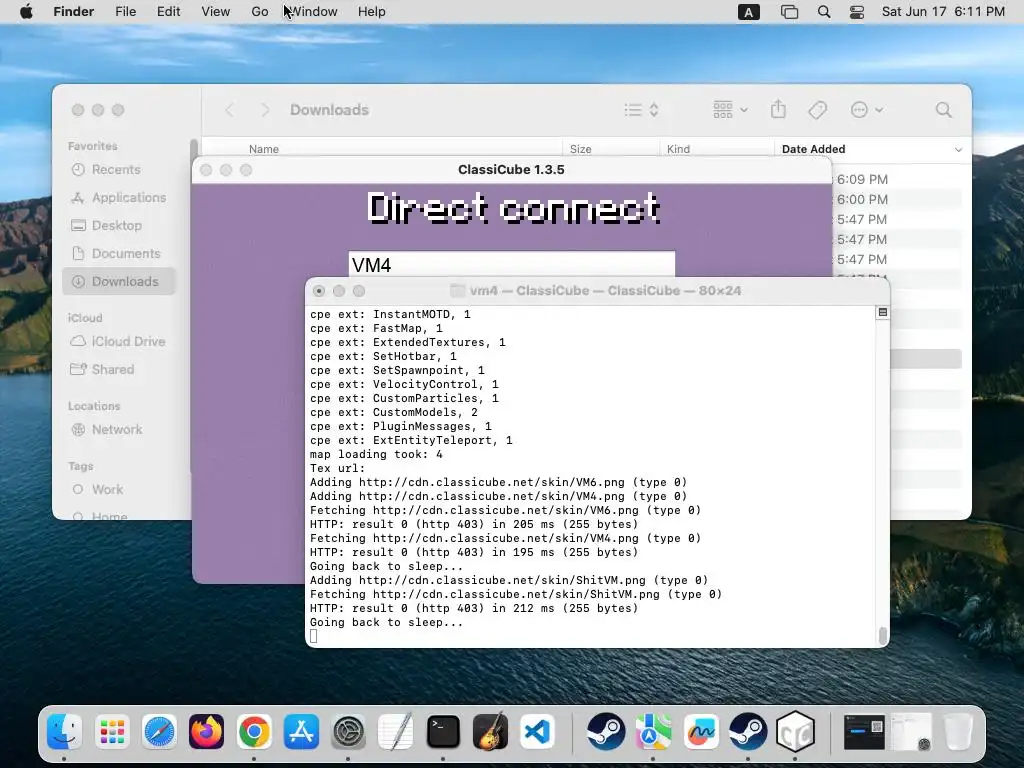
Task: Open Finder from the dock
Action: coord(65,731)
